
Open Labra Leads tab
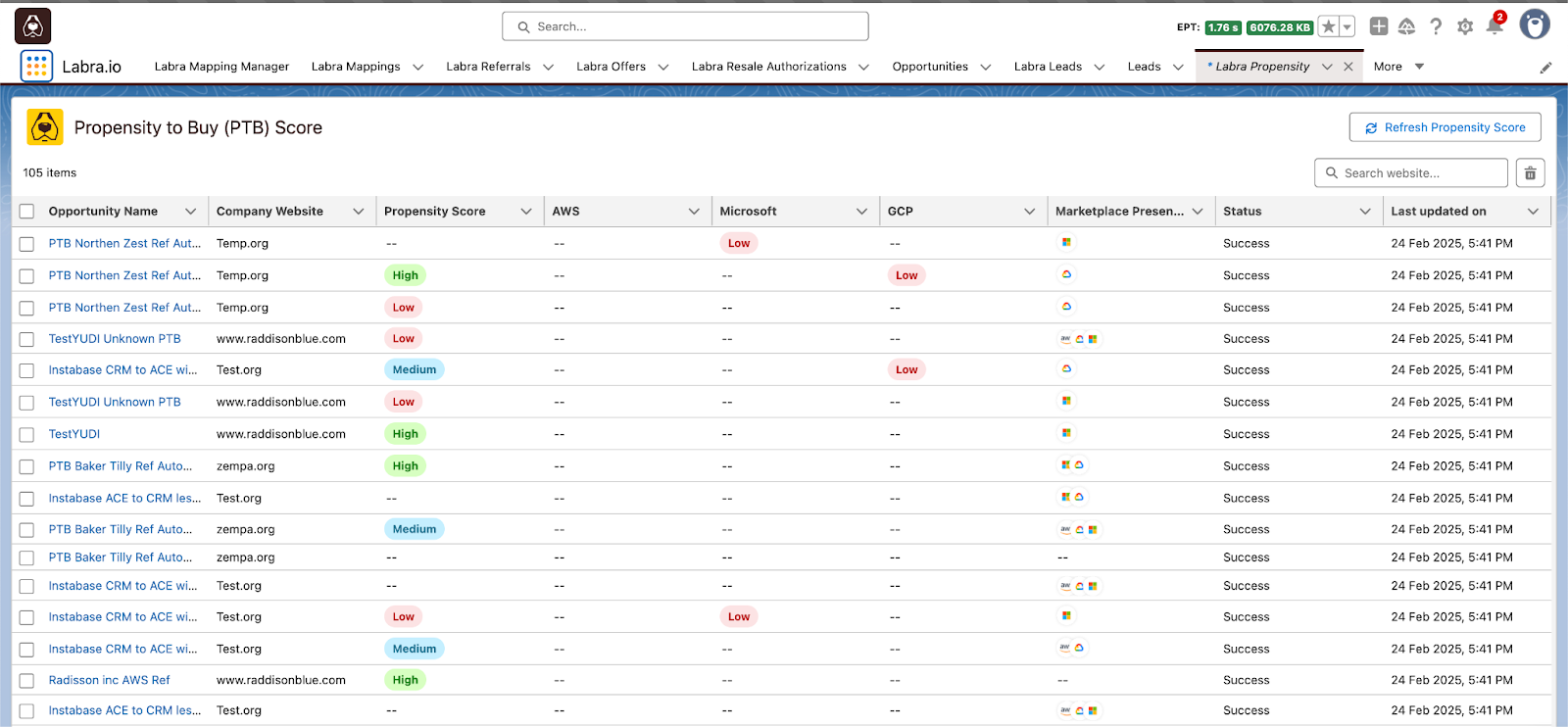1048,67
